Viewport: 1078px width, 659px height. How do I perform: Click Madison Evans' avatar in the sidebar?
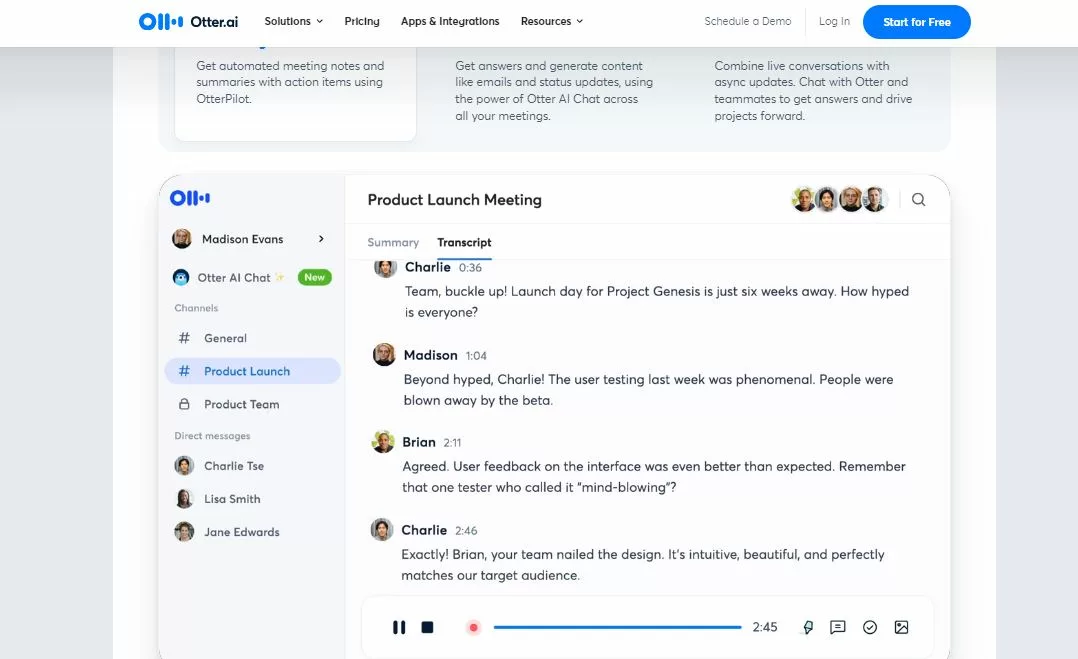(182, 238)
